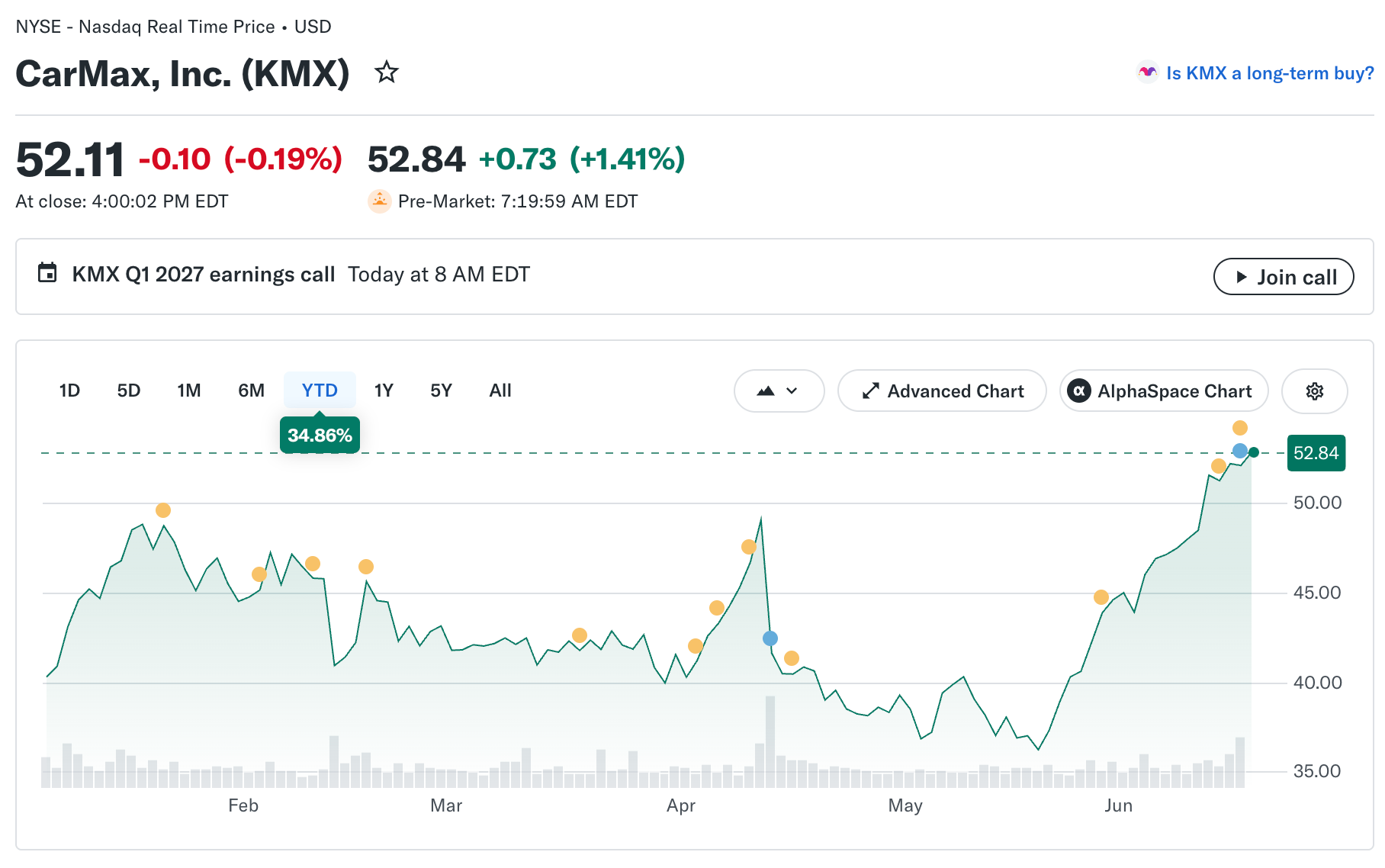Select the 1D time range
Viewport: 1385px width, 868px height.
coord(69,391)
